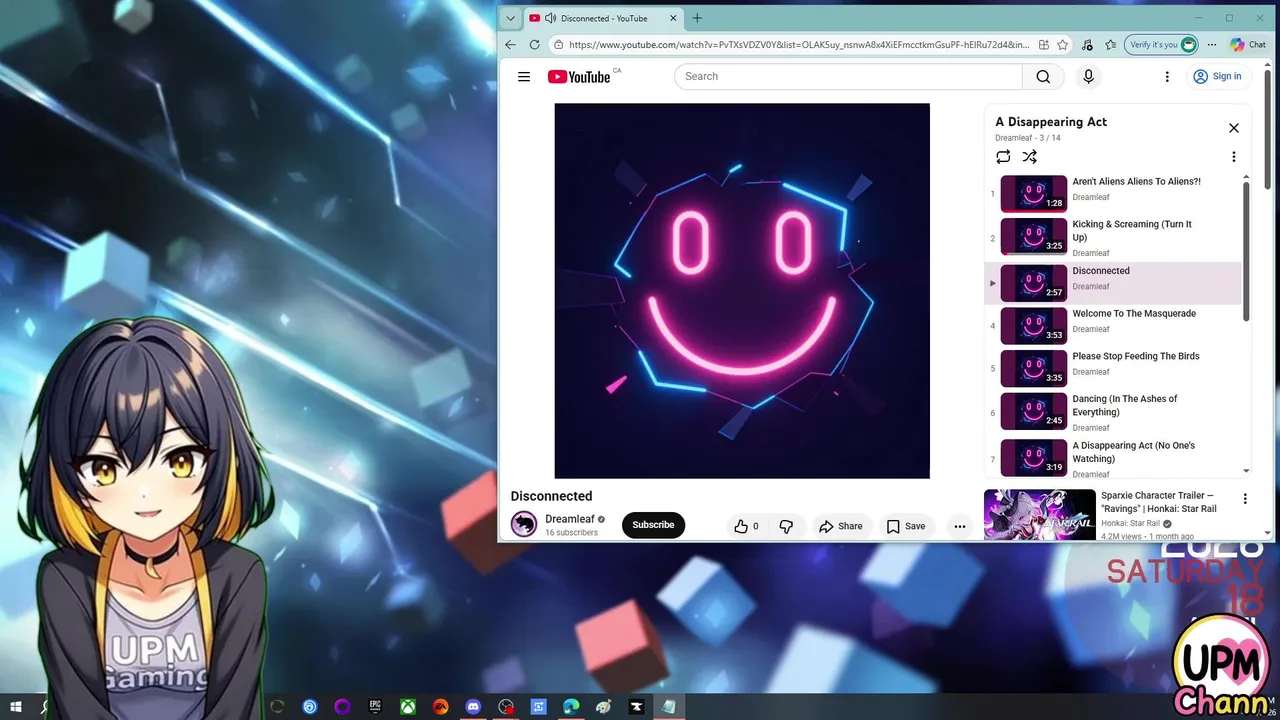1280x720 pixels.
Task: Toggle shuffle playlist
Action: click(x=1030, y=157)
